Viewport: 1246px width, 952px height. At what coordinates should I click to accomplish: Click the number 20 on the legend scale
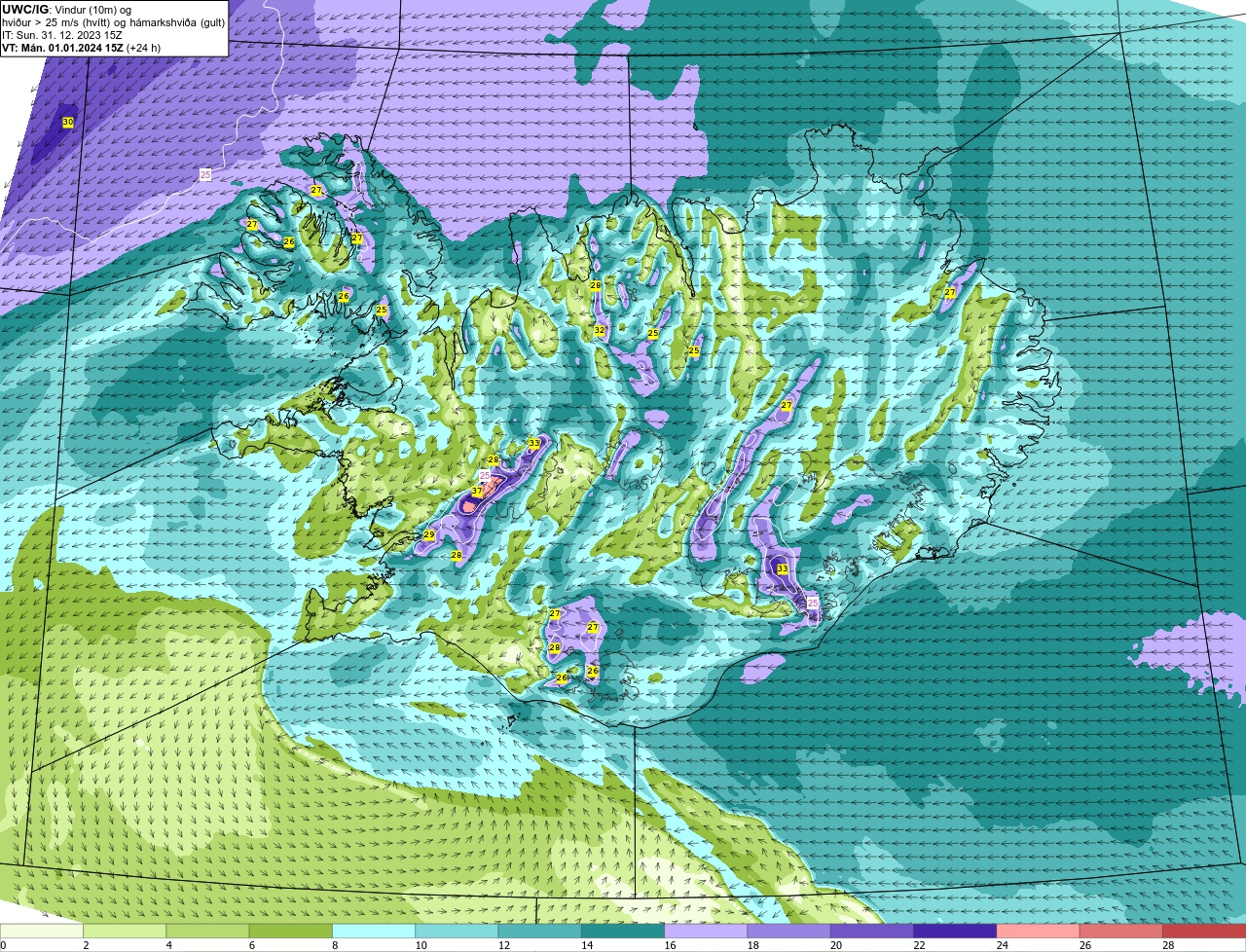[x=835, y=945]
